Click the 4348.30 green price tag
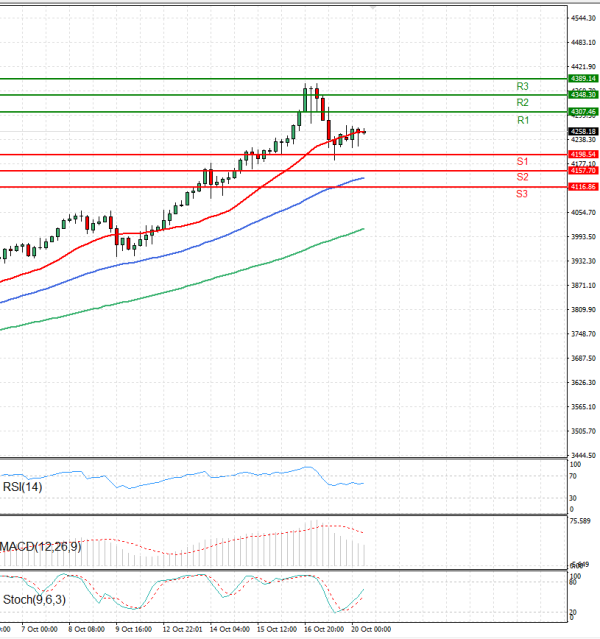 [583, 94]
